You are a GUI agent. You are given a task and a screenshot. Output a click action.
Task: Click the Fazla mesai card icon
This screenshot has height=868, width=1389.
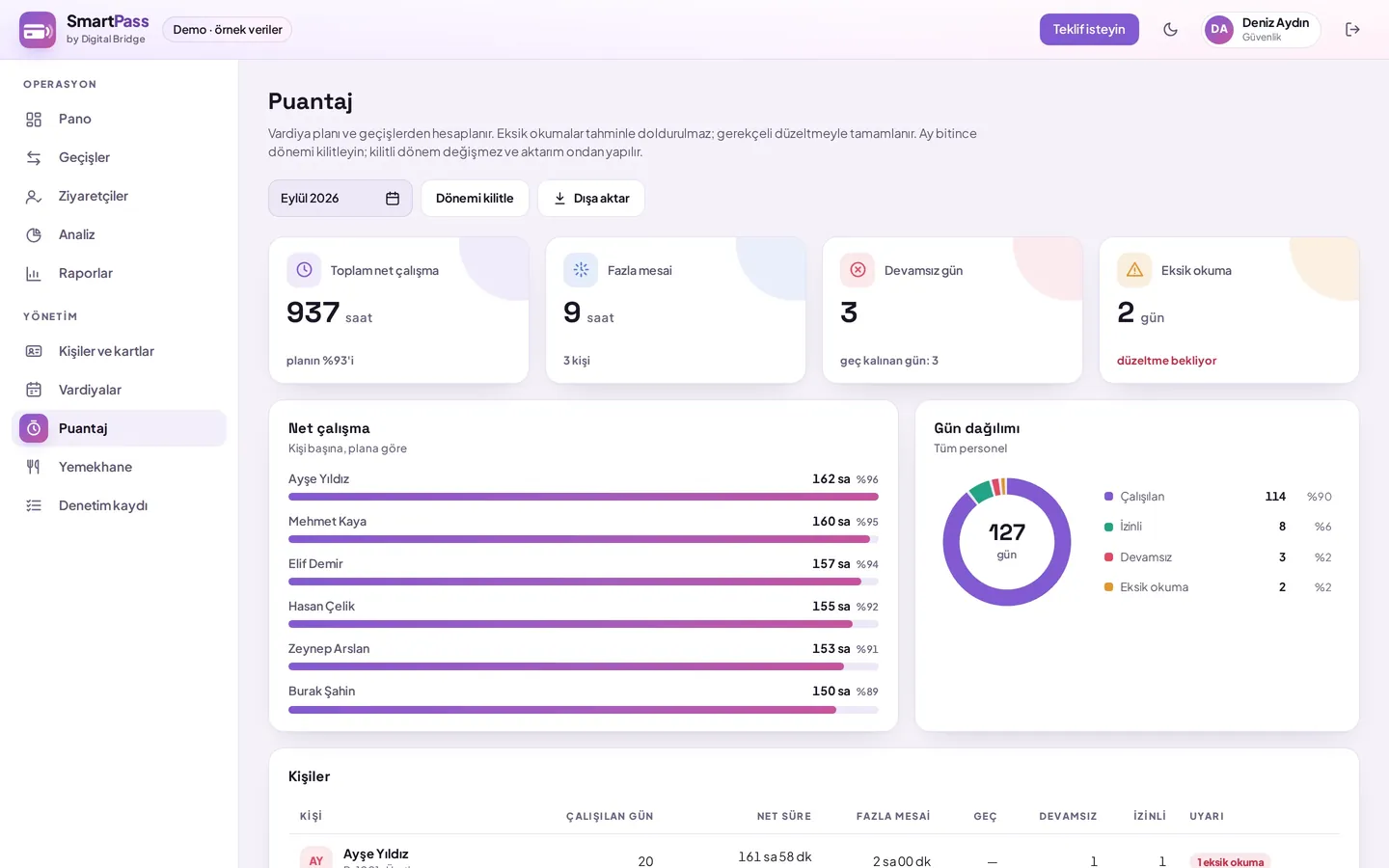click(x=581, y=270)
